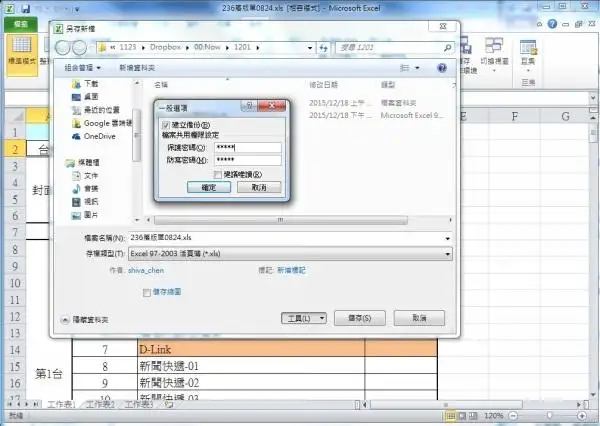Open the Organize dropdown menu
Screen dimensions: 600x426
[82, 68]
